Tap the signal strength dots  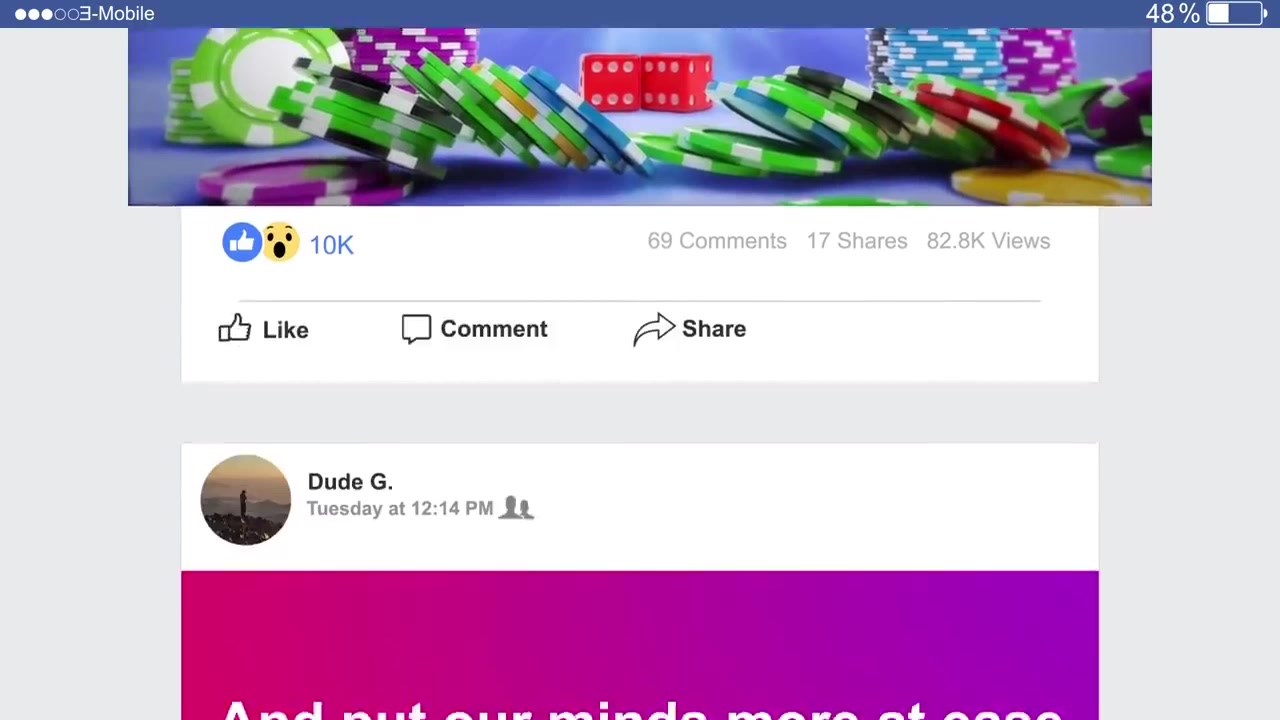pyautogui.click(x=46, y=14)
